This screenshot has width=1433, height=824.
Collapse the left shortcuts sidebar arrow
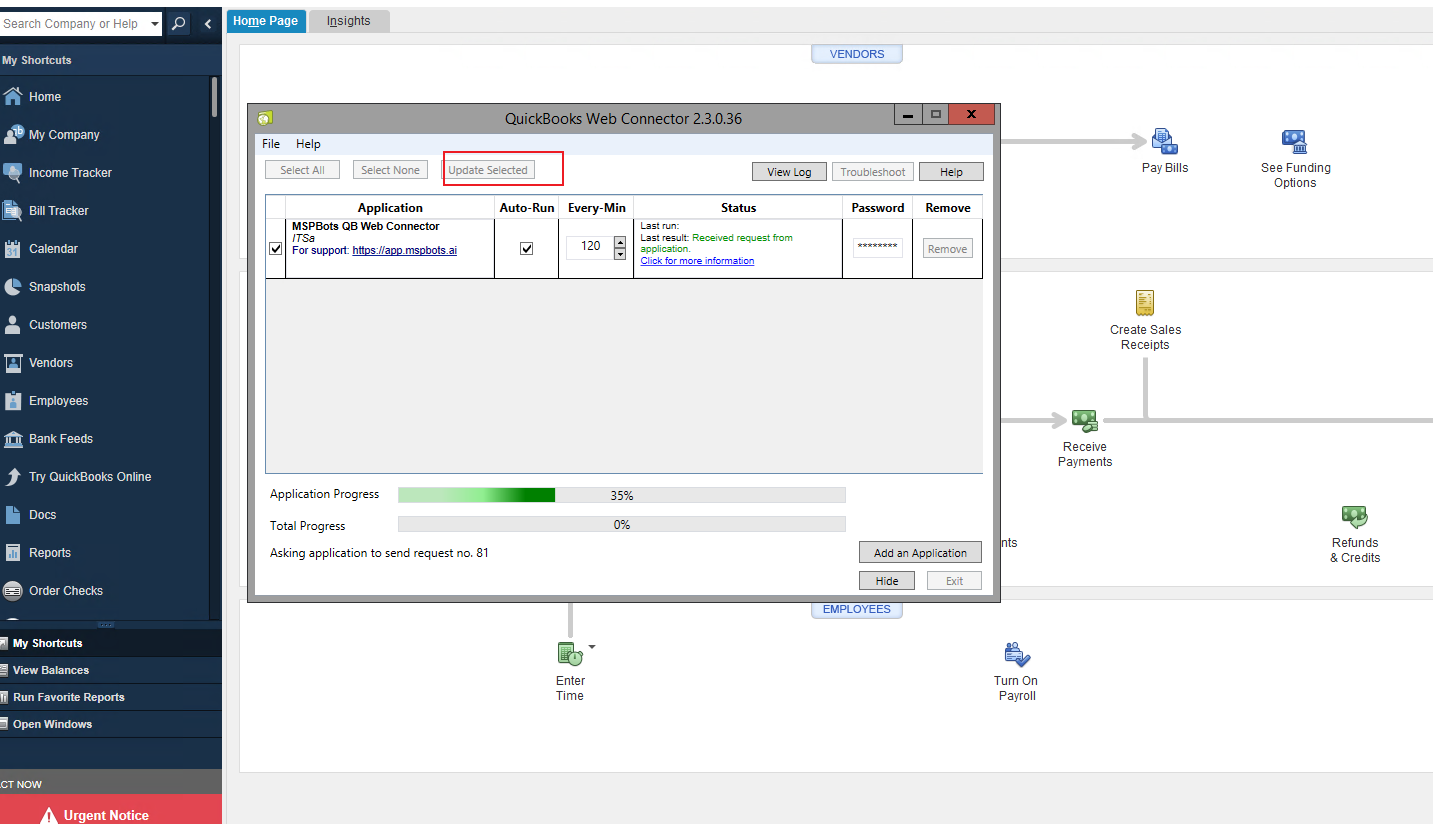[208, 23]
